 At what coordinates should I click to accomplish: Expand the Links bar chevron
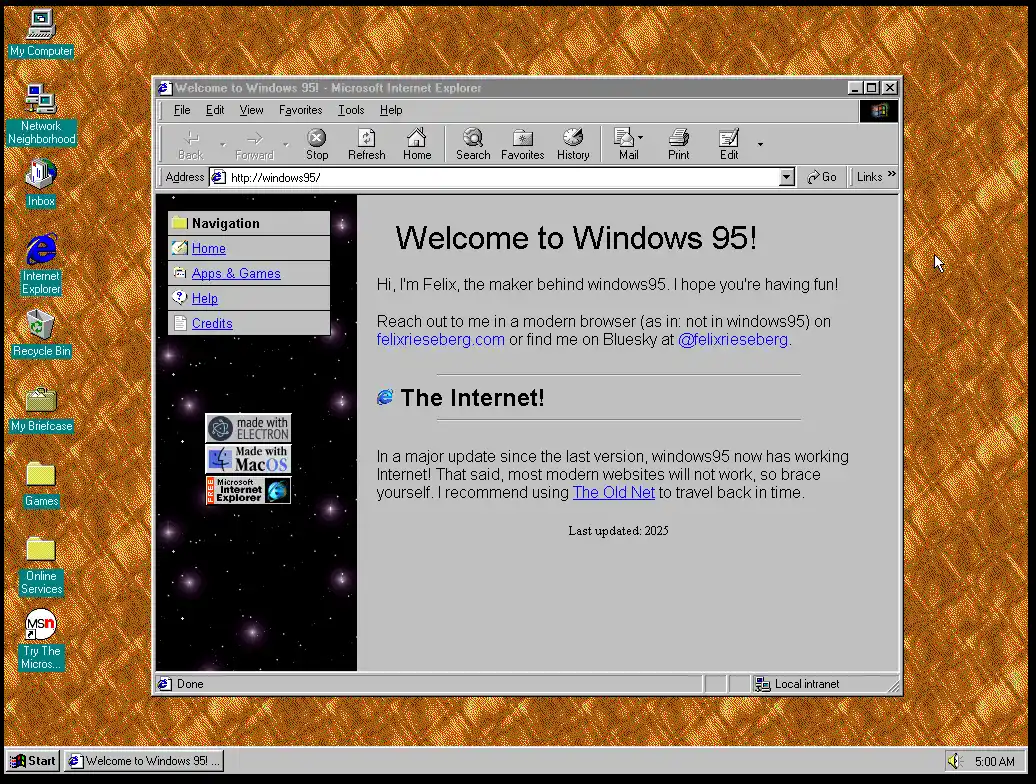click(891, 174)
